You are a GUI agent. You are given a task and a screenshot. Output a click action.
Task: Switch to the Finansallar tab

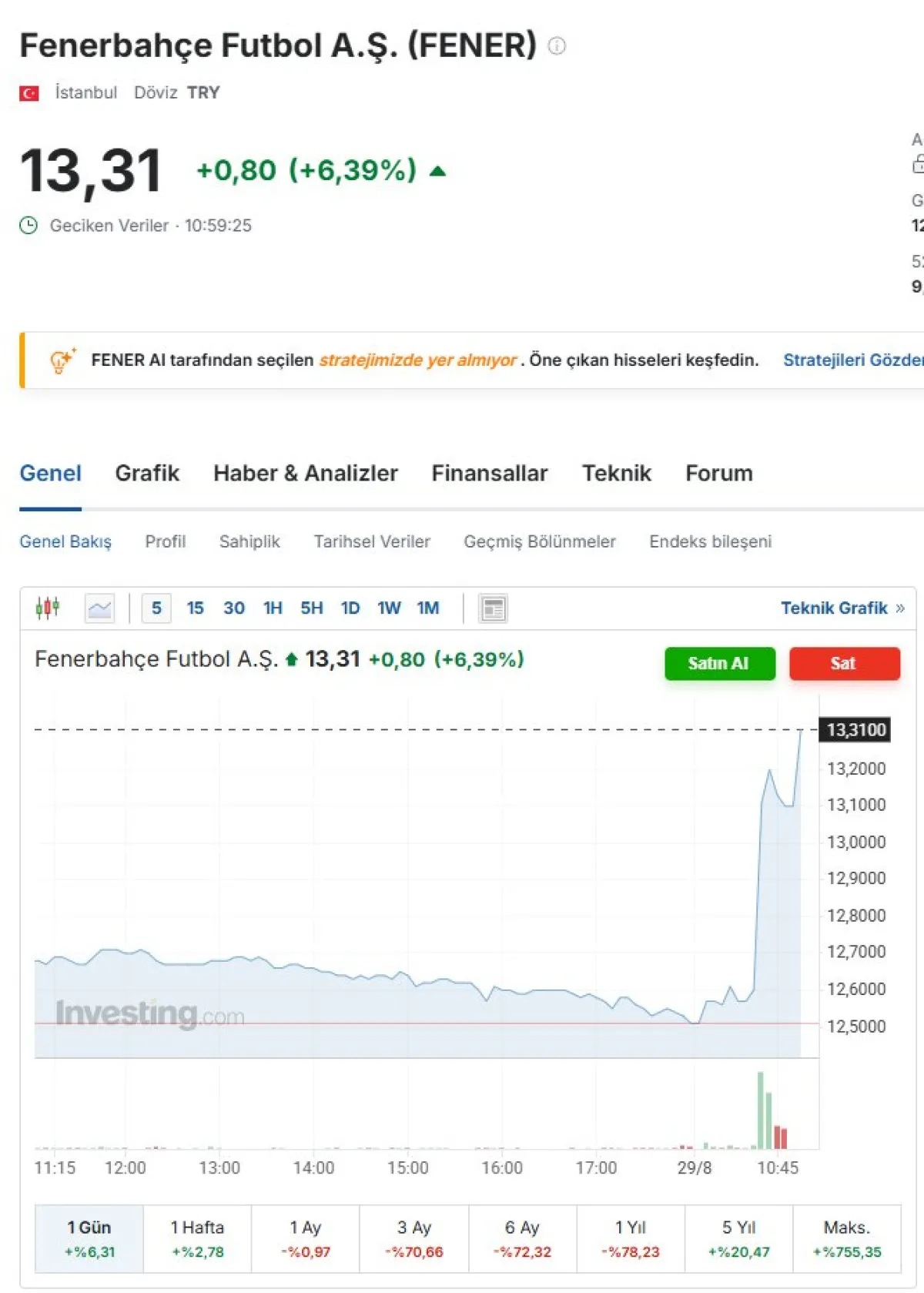coord(489,474)
